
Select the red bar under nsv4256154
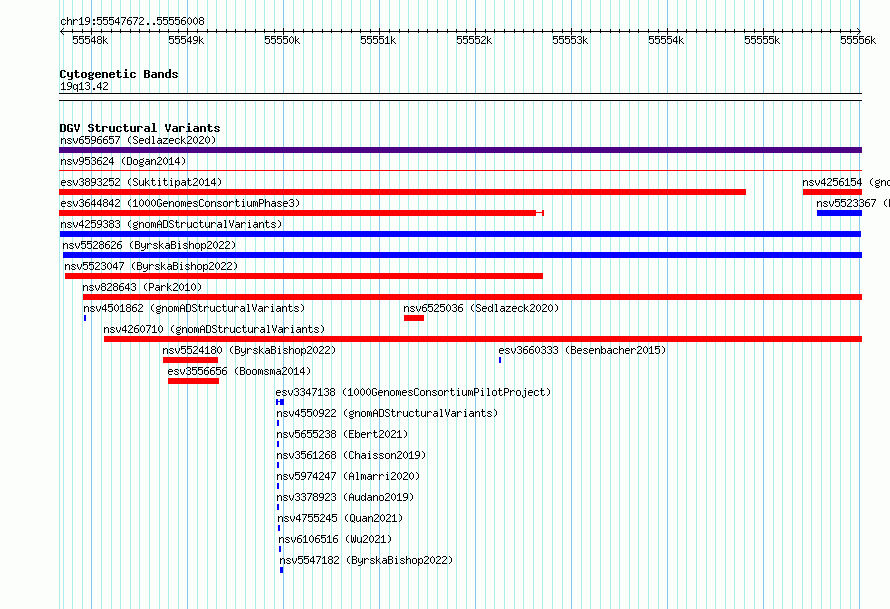(832, 192)
